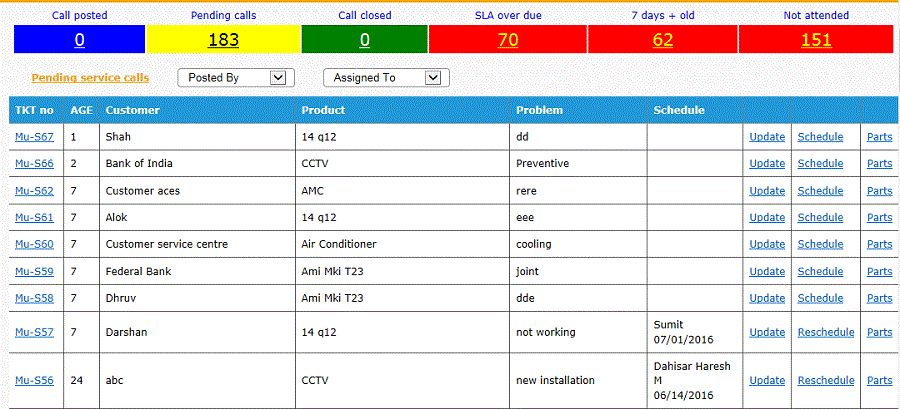This screenshot has height=409, width=900.
Task: Reschedule the abc service call
Action: click(x=826, y=380)
